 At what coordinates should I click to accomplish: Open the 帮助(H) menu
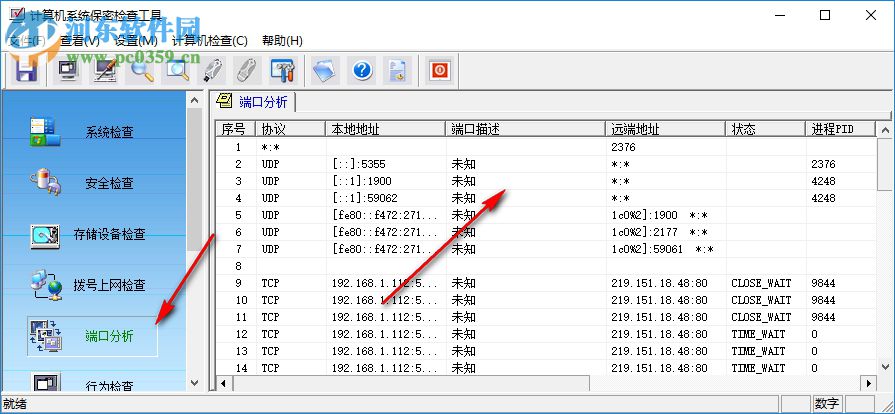pos(282,41)
